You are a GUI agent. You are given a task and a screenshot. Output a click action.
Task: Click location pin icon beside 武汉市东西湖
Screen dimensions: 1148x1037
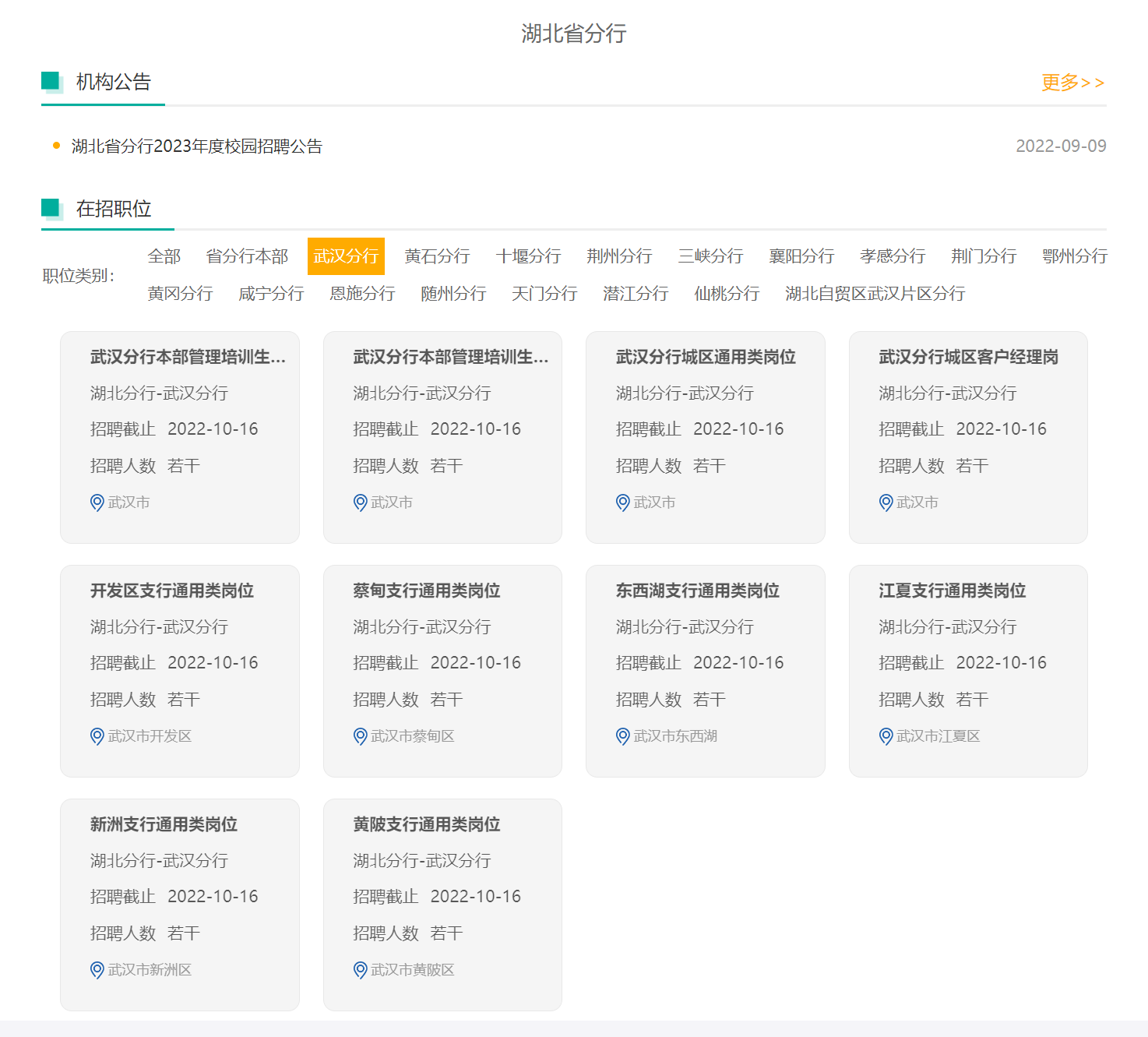point(623,736)
